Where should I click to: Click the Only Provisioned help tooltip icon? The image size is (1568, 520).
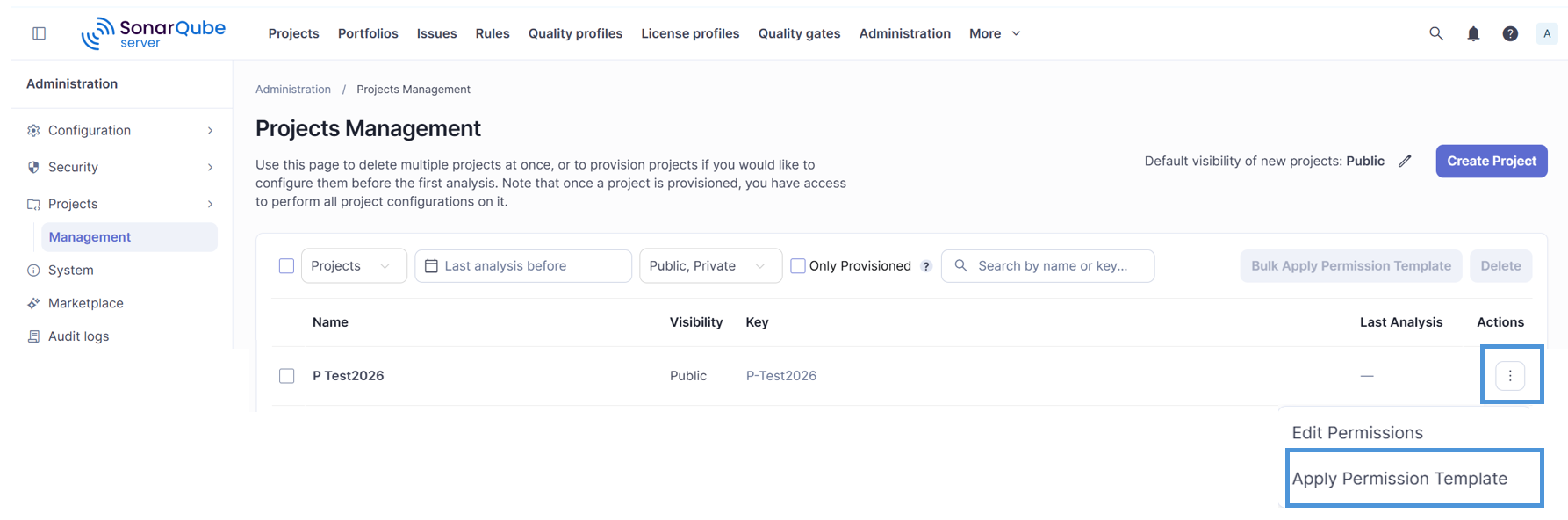[926, 266]
